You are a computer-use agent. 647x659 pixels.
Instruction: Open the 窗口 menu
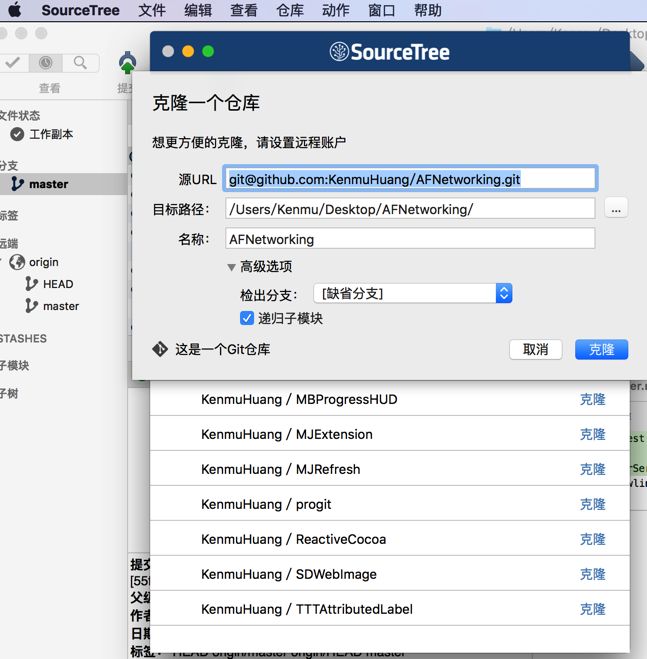[382, 10]
